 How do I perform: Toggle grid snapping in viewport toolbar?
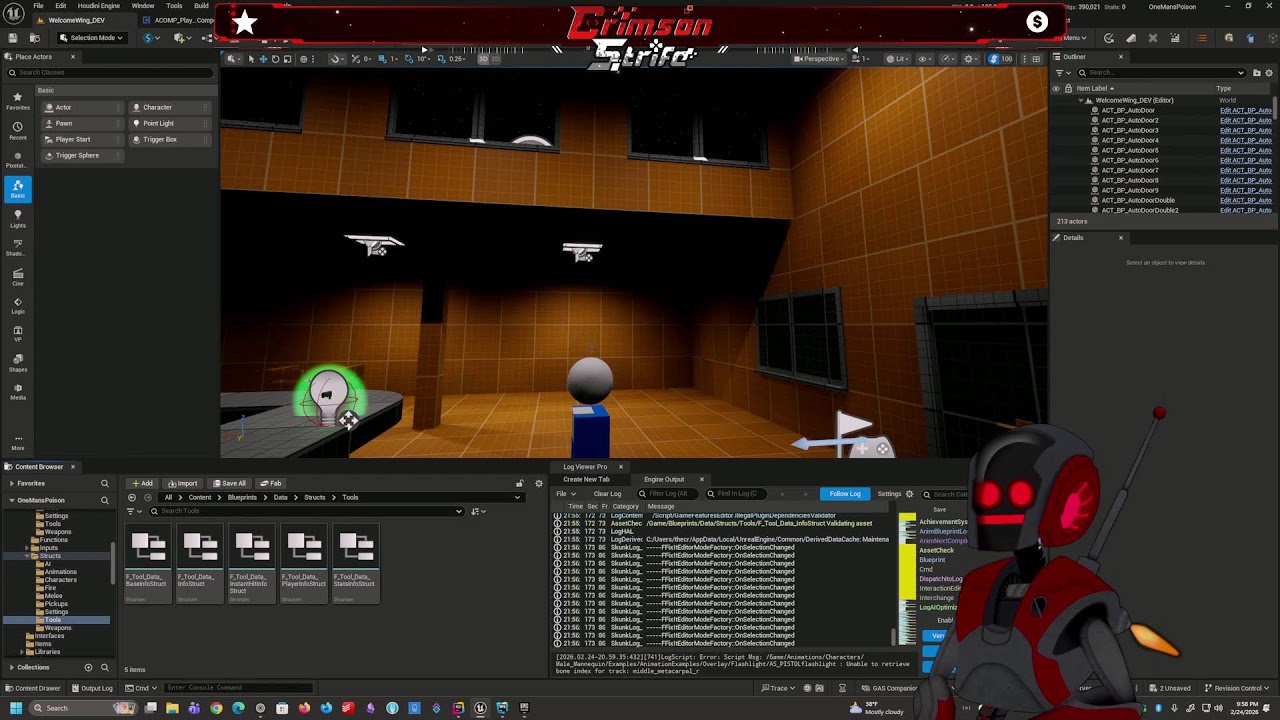pyautogui.click(x=381, y=59)
